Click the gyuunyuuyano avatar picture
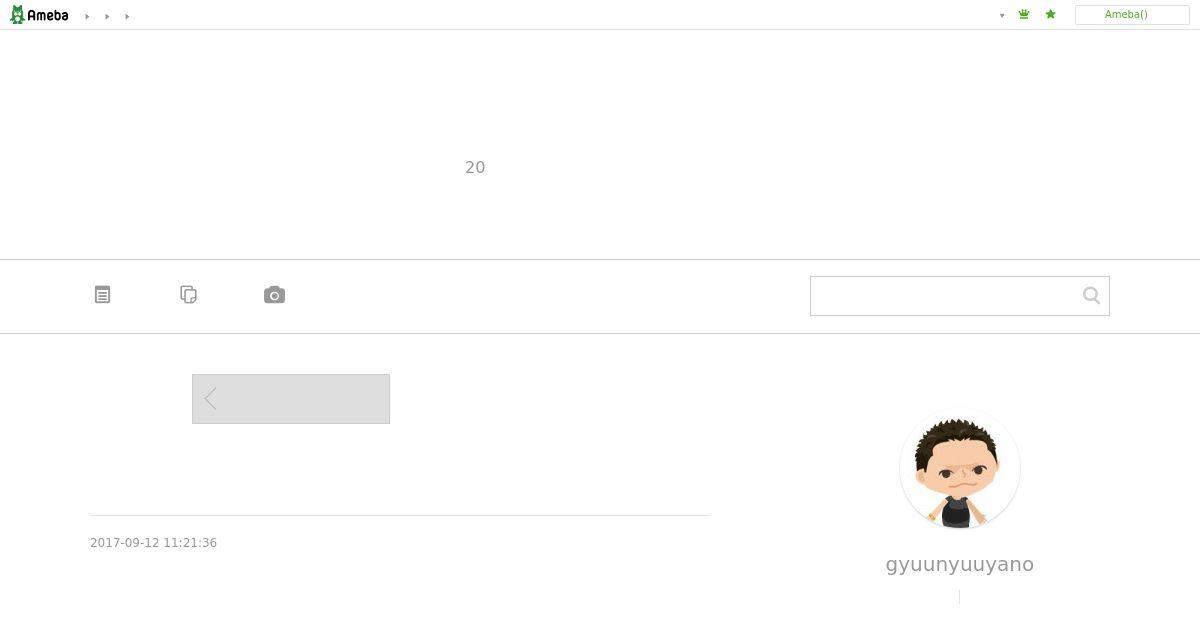Viewport: 1200px width, 630px height. coord(960,468)
